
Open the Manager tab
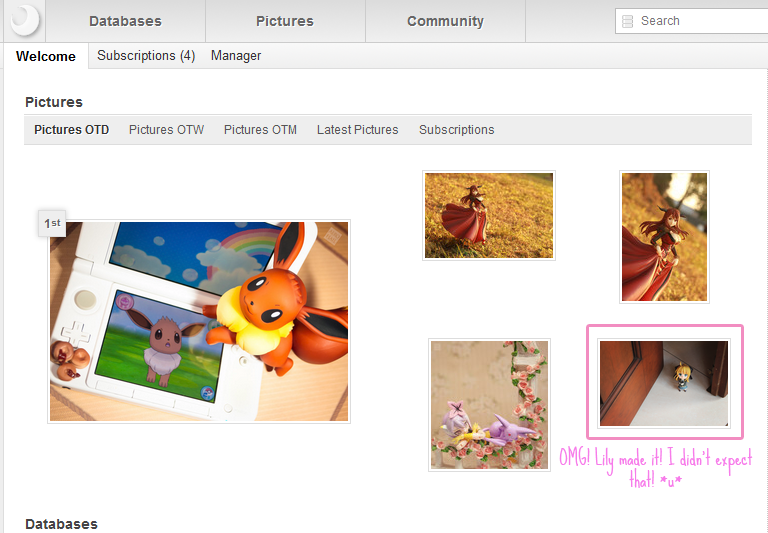coord(236,55)
